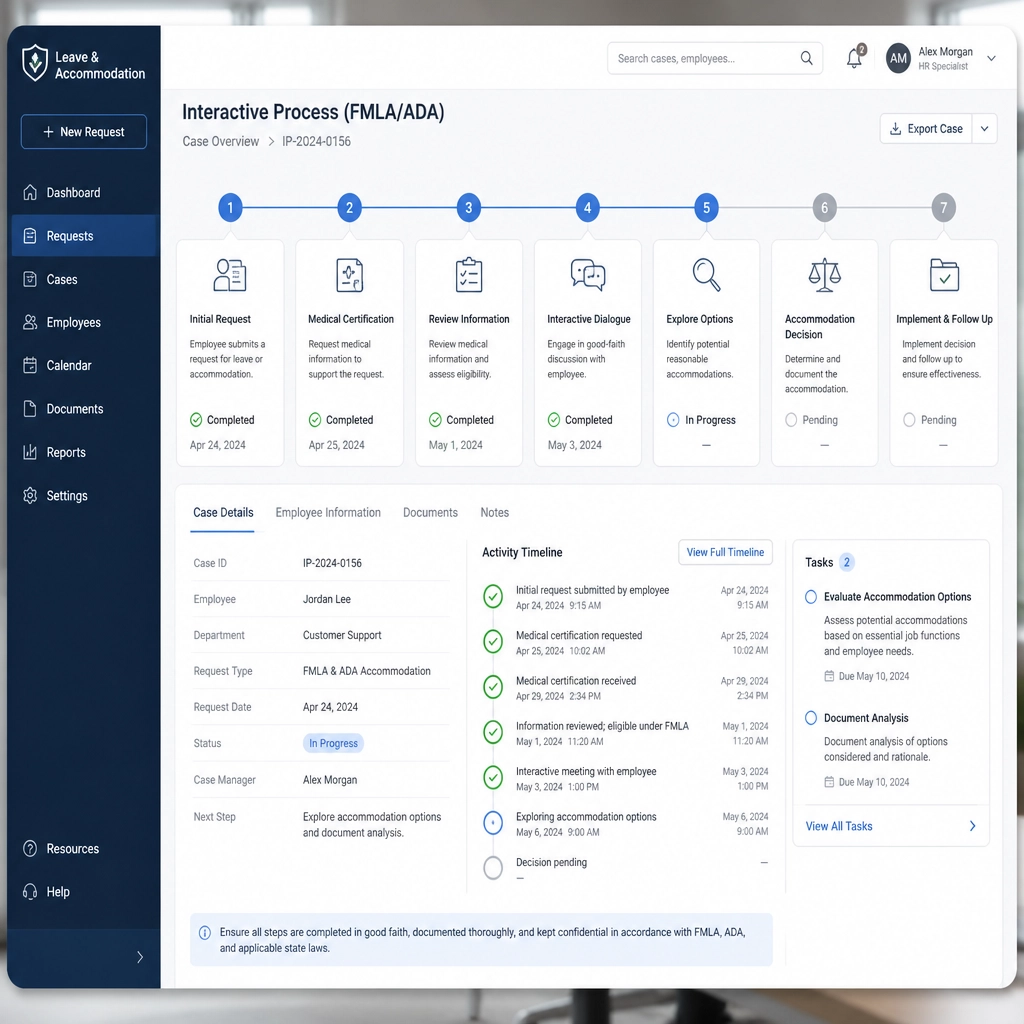This screenshot has width=1024, height=1024.
Task: Mark Document Analysis task complete
Action: [811, 718]
